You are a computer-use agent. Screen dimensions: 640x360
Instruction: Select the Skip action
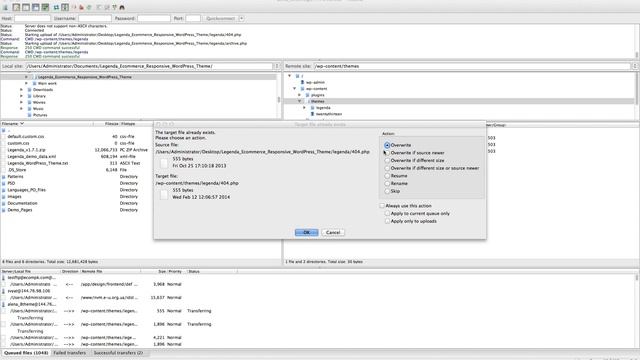(x=387, y=191)
